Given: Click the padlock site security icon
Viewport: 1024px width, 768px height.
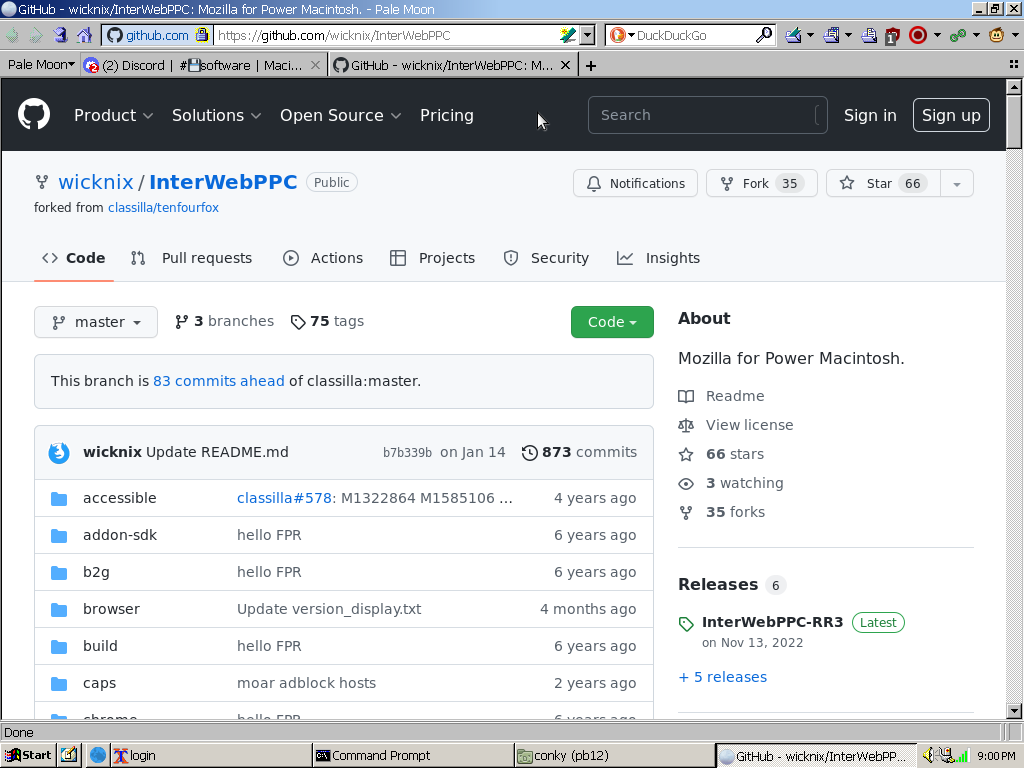Looking at the screenshot, I should (202, 35).
